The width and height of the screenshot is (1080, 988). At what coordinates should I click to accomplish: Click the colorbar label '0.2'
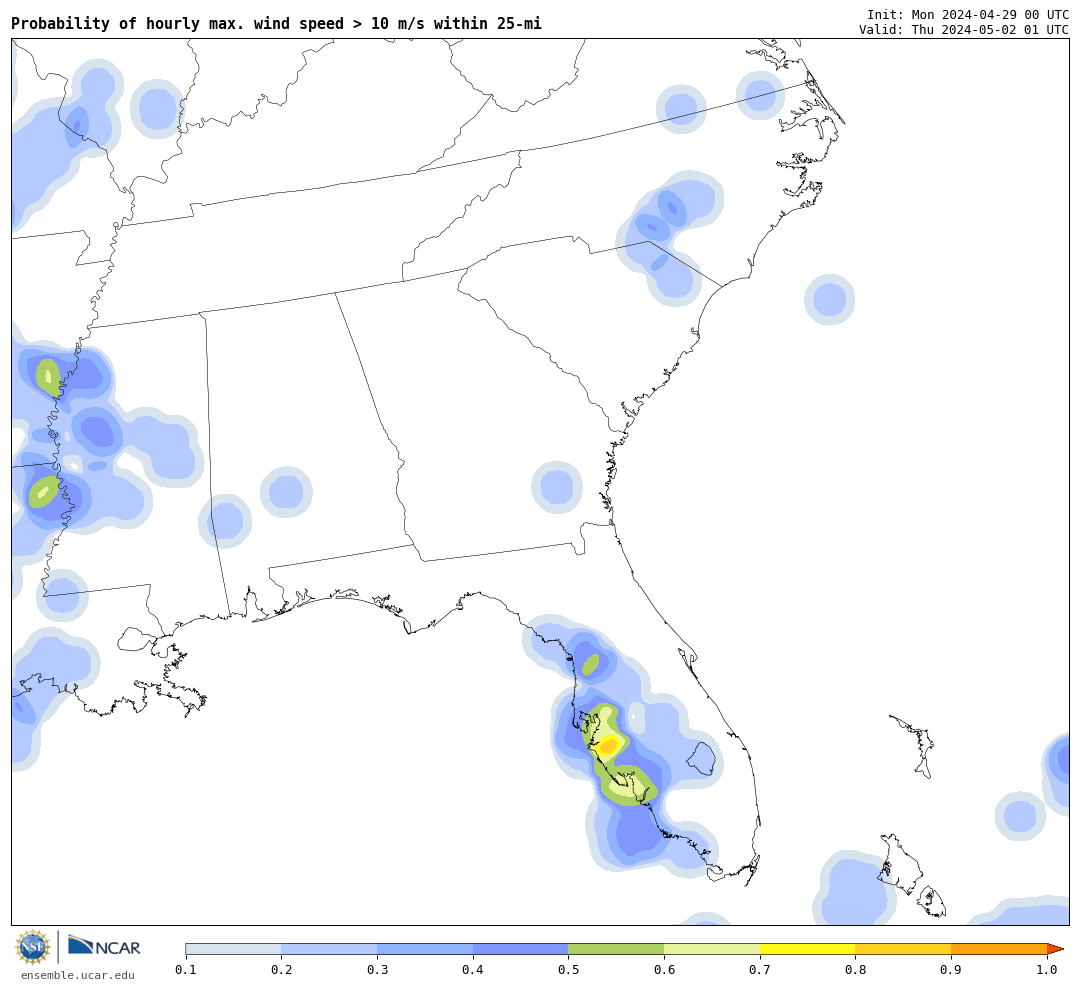281,970
